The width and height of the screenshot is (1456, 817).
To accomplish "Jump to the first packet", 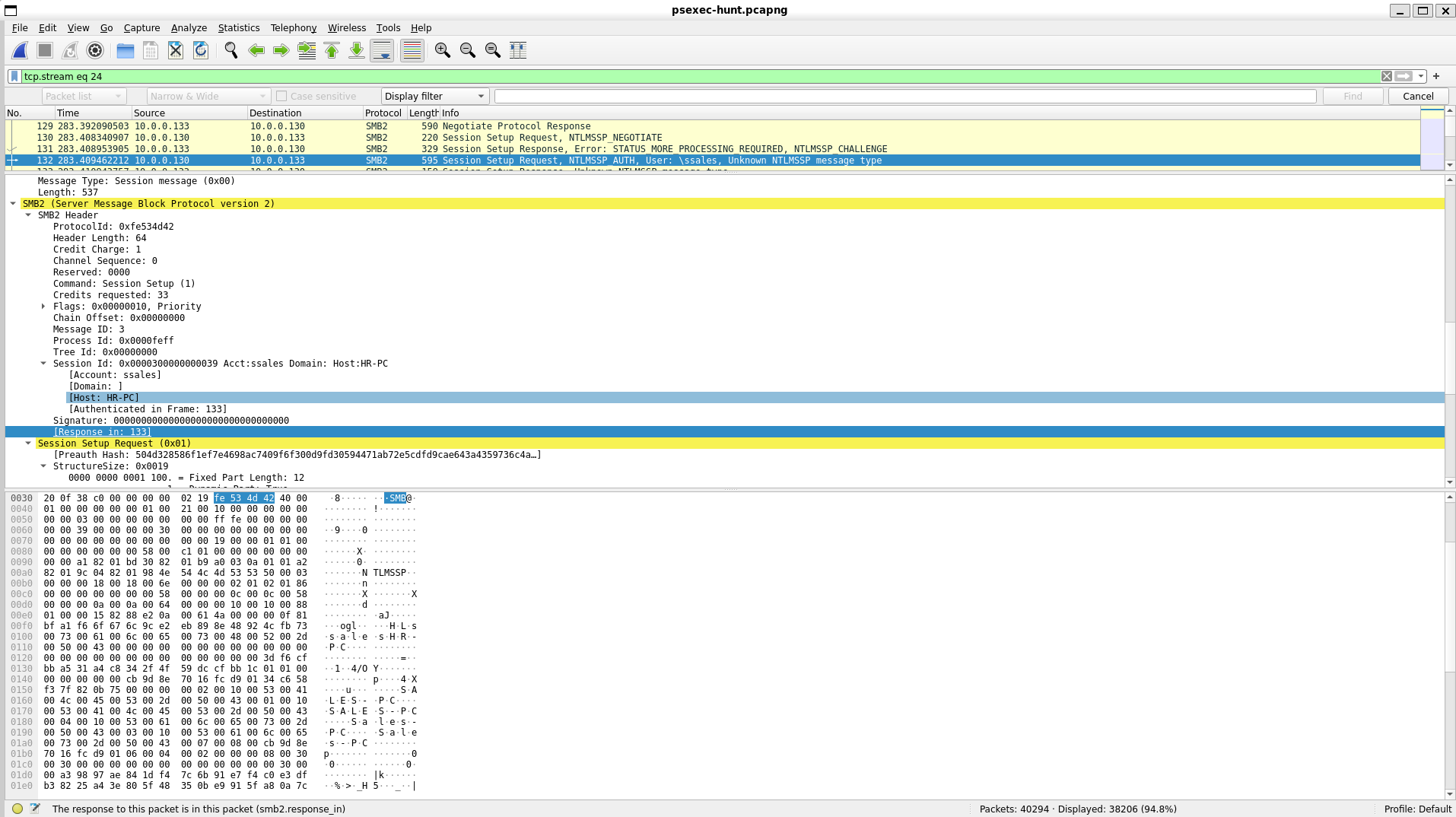I will coord(332,50).
